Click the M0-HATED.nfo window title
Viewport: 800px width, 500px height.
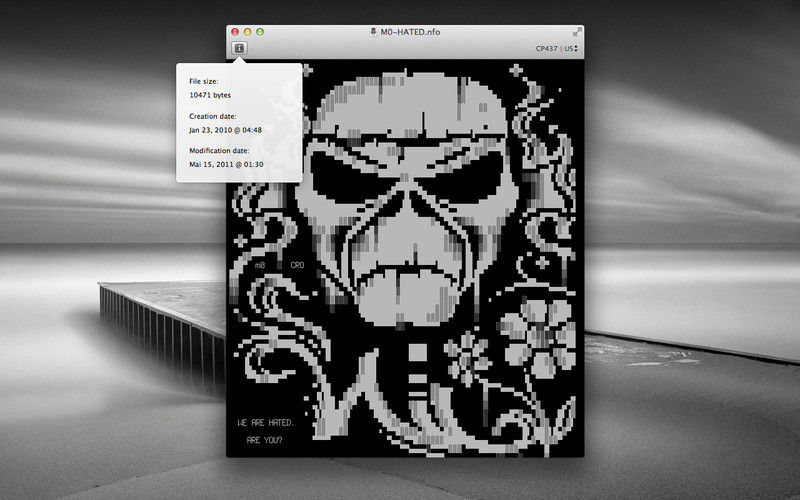(410, 32)
